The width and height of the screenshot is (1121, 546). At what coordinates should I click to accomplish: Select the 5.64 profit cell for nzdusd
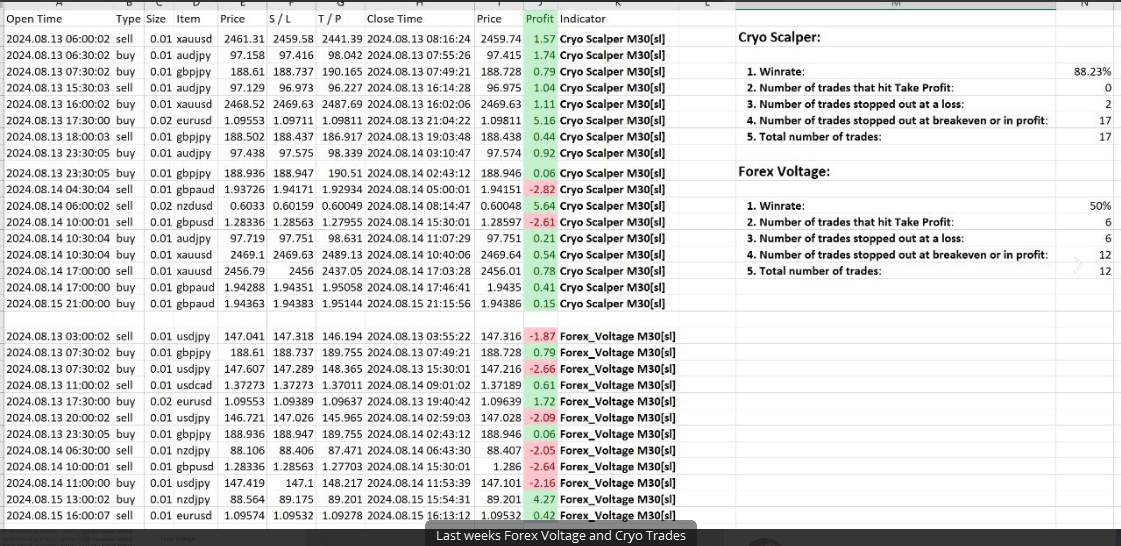pos(540,205)
